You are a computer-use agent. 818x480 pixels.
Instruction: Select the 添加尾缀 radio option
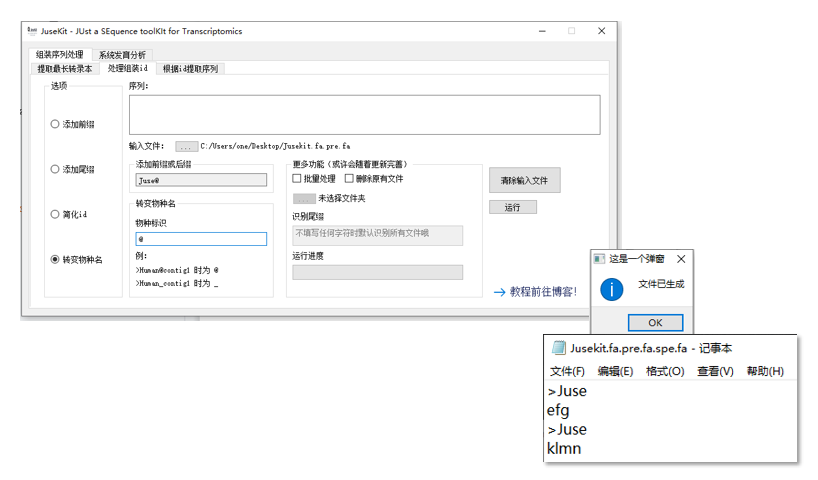pos(55,170)
